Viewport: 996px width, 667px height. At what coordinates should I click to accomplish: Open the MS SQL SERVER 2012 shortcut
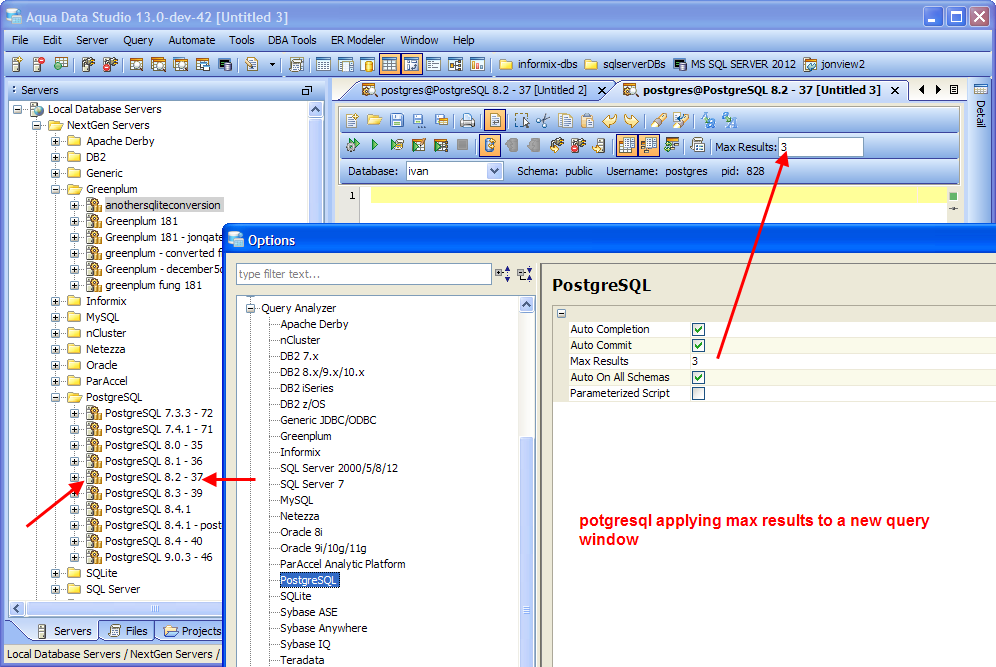click(x=735, y=64)
